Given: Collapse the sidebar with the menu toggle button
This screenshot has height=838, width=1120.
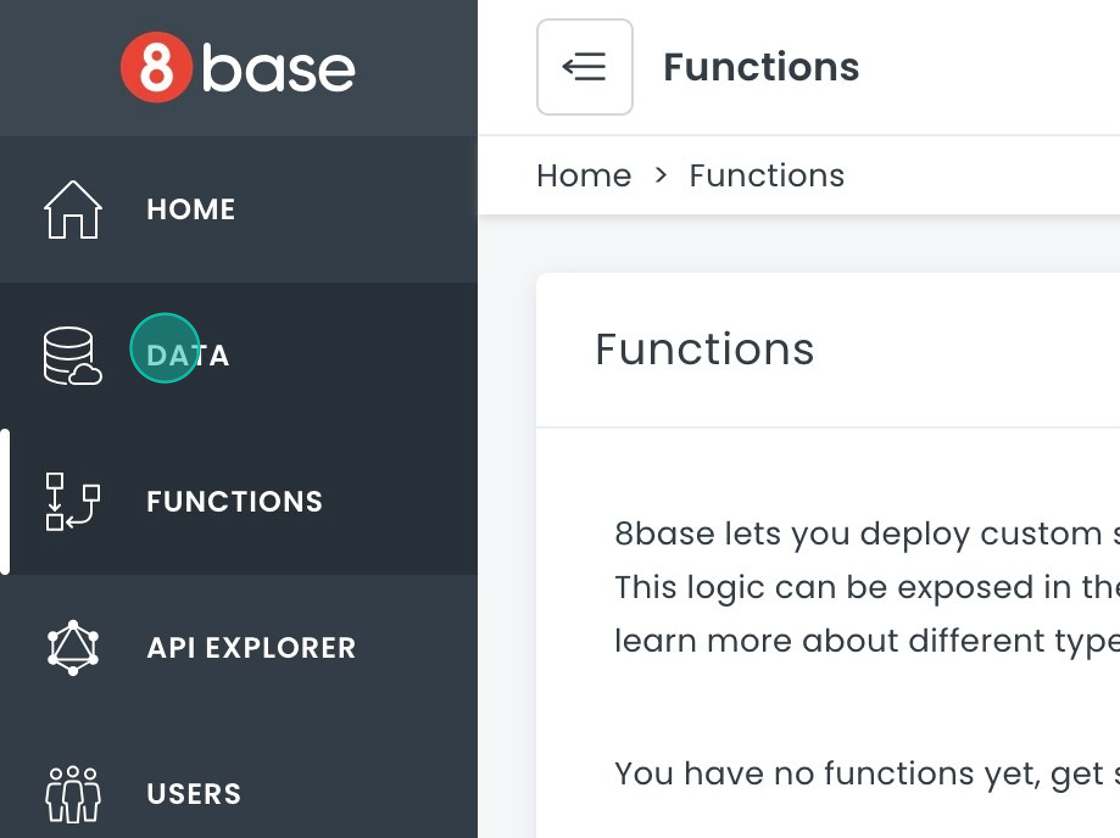Looking at the screenshot, I should pyautogui.click(x=585, y=67).
